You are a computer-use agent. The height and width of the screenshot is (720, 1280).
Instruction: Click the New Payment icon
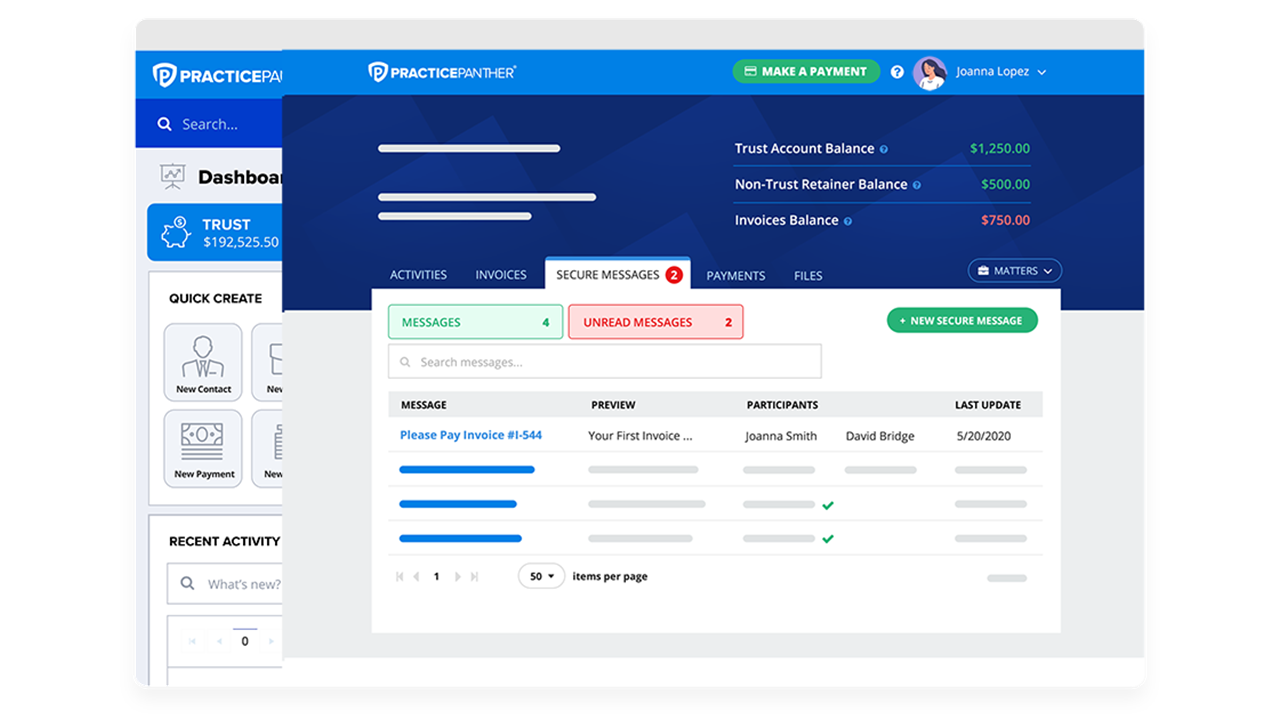203,448
